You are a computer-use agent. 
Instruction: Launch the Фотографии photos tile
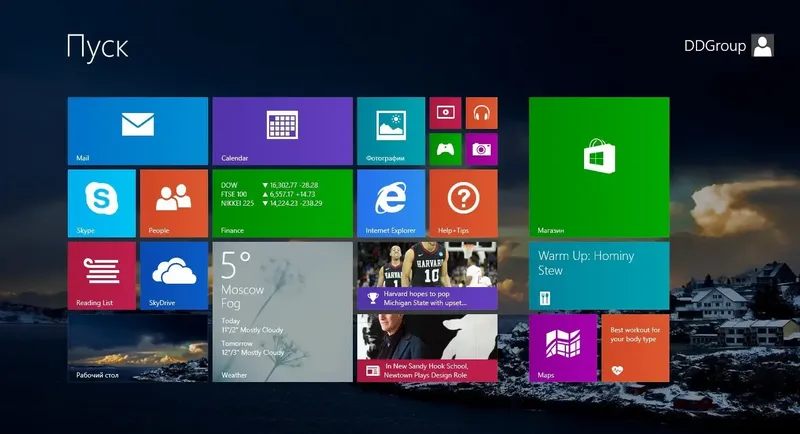pyautogui.click(x=391, y=131)
